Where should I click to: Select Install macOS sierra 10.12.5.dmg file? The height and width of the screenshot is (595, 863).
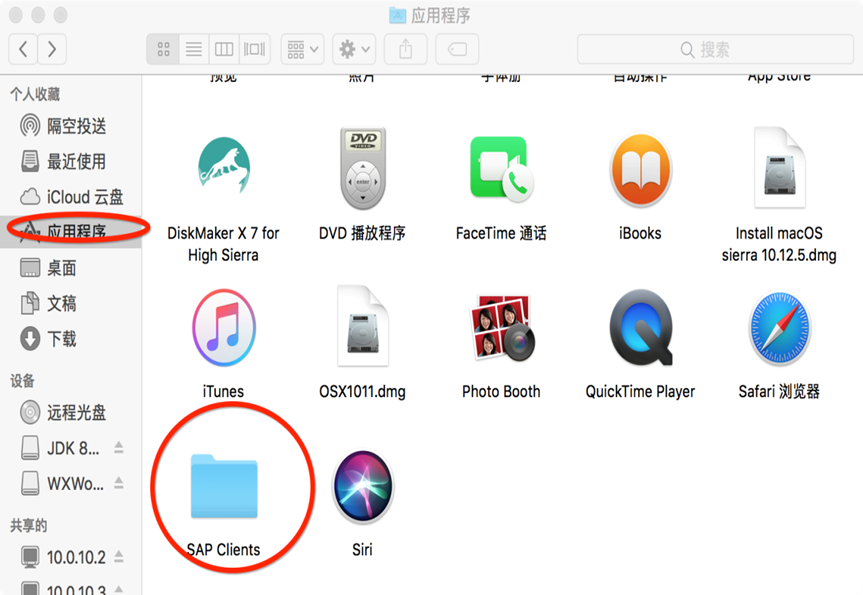(x=779, y=168)
